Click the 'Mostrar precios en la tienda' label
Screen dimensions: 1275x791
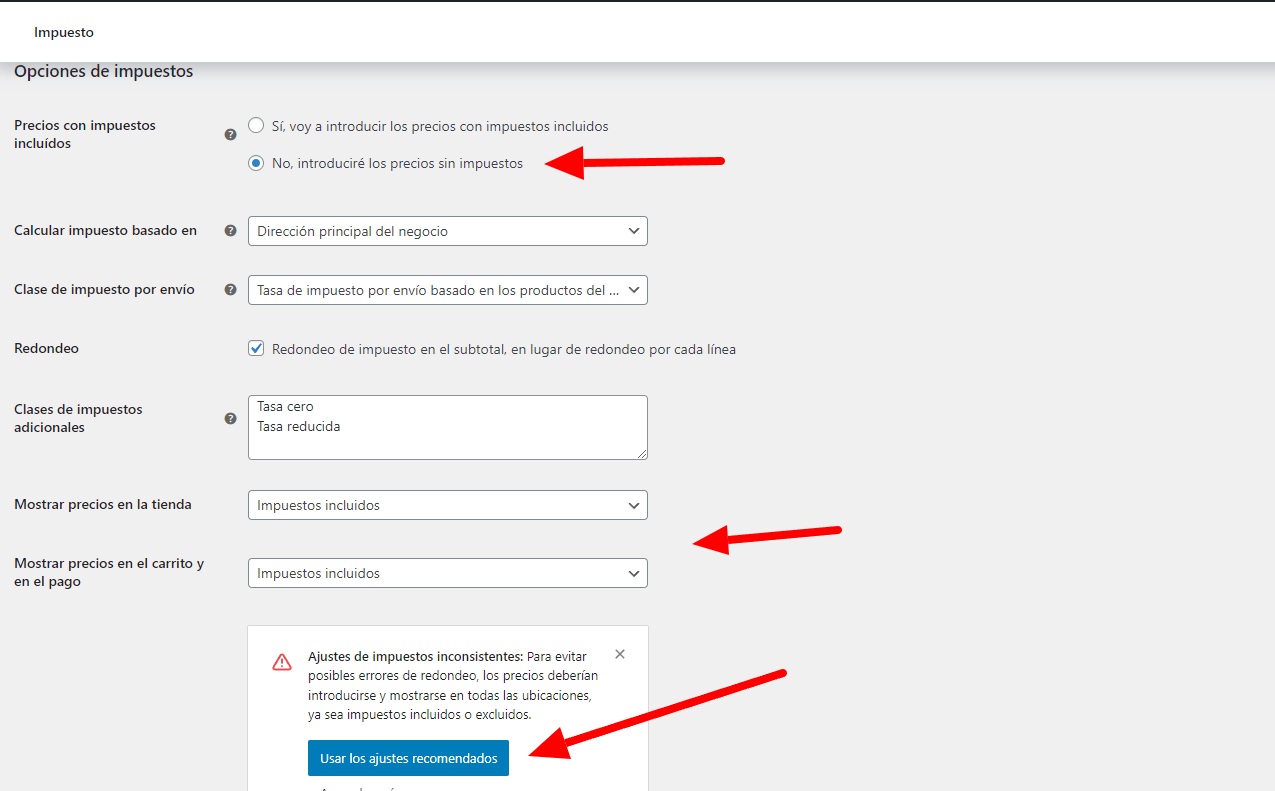103,505
